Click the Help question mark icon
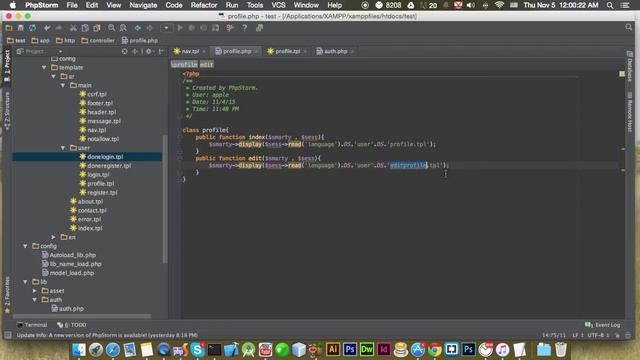640x360 pixels. [244, 28]
